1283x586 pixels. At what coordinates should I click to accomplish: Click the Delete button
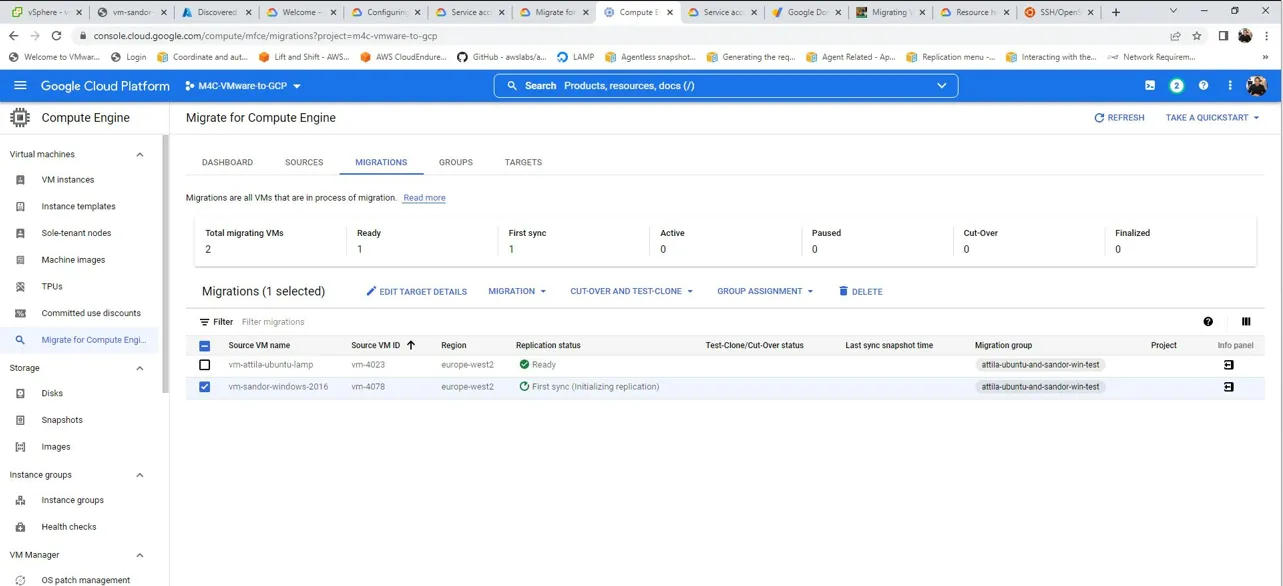point(860,292)
